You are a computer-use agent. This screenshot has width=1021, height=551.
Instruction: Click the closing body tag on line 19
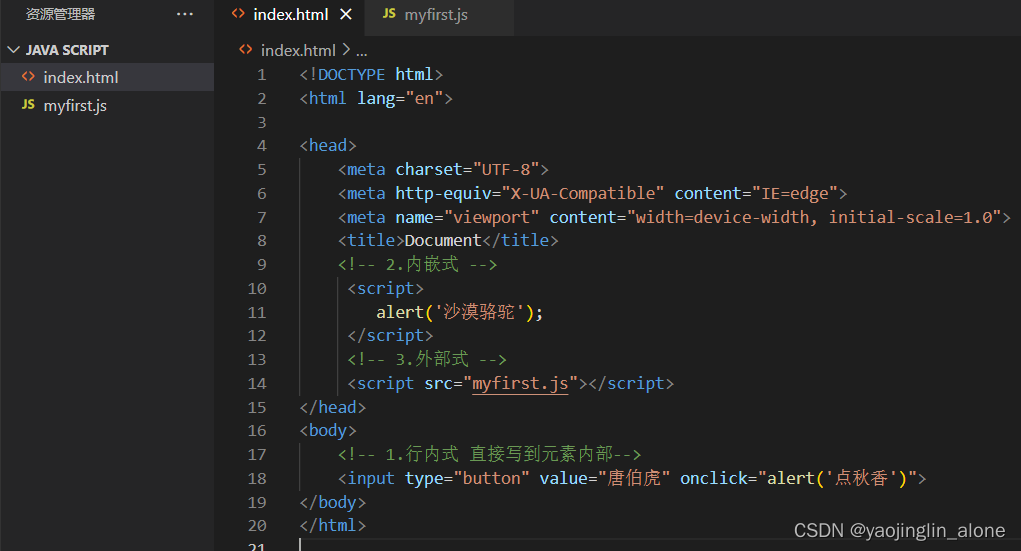point(333,503)
